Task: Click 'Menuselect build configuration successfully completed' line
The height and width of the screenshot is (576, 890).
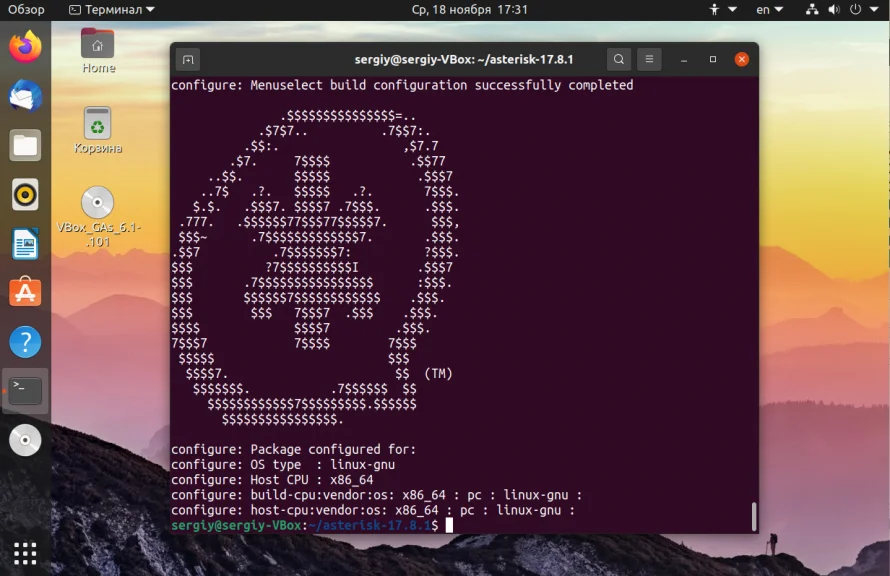Action: pyautogui.click(x=402, y=85)
